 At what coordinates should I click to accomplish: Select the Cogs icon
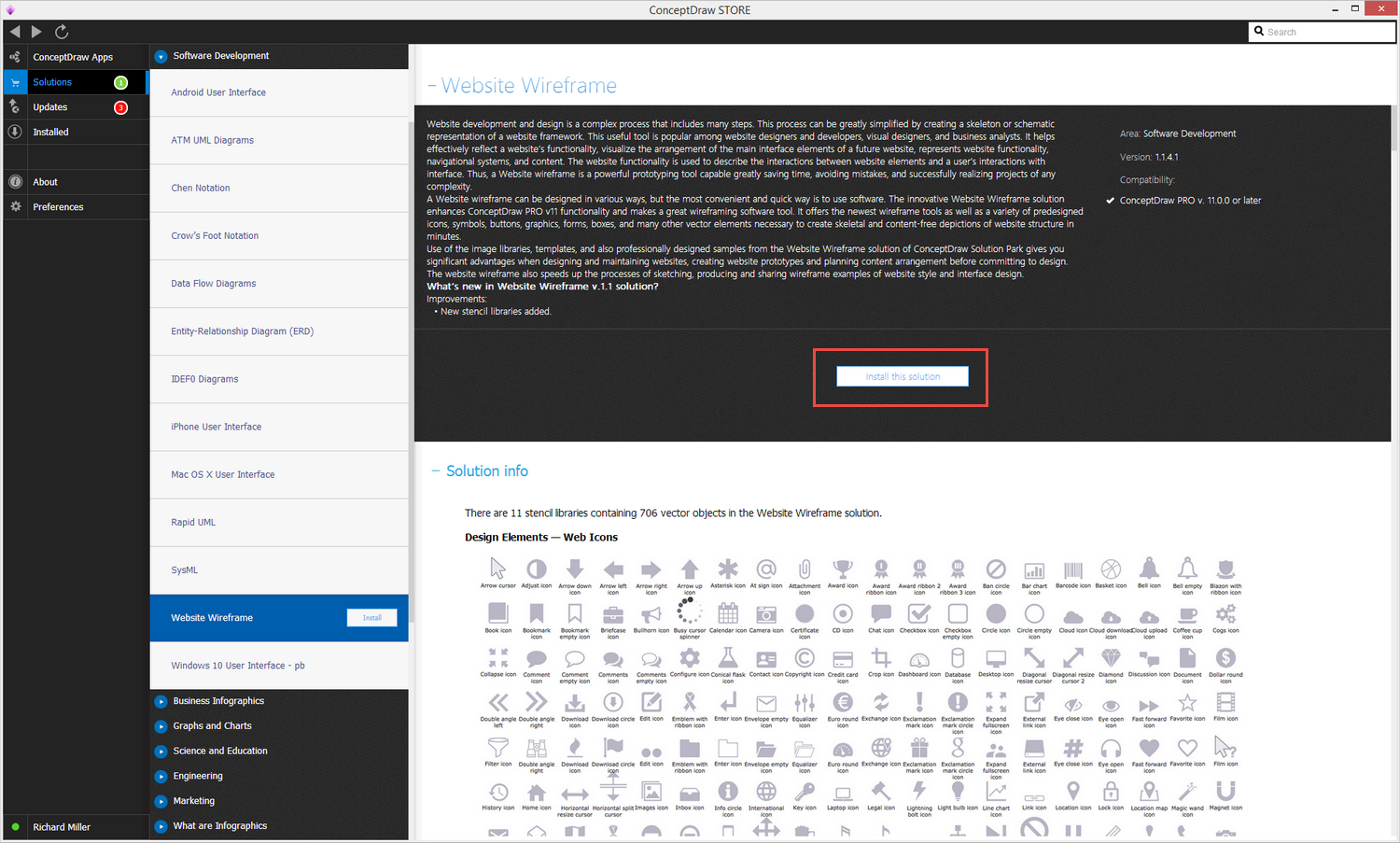pyautogui.click(x=1225, y=613)
